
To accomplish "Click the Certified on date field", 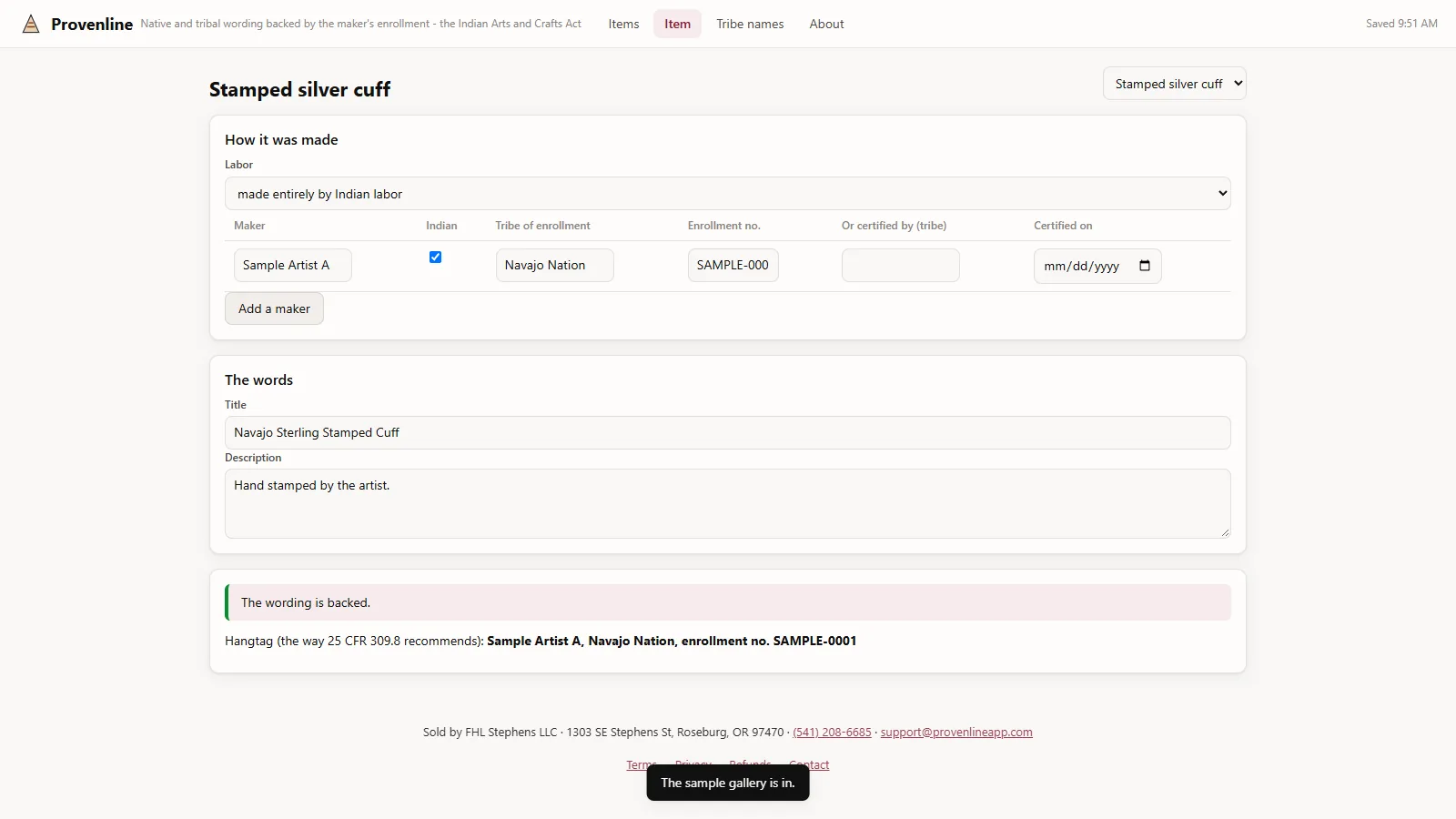I will (1097, 266).
